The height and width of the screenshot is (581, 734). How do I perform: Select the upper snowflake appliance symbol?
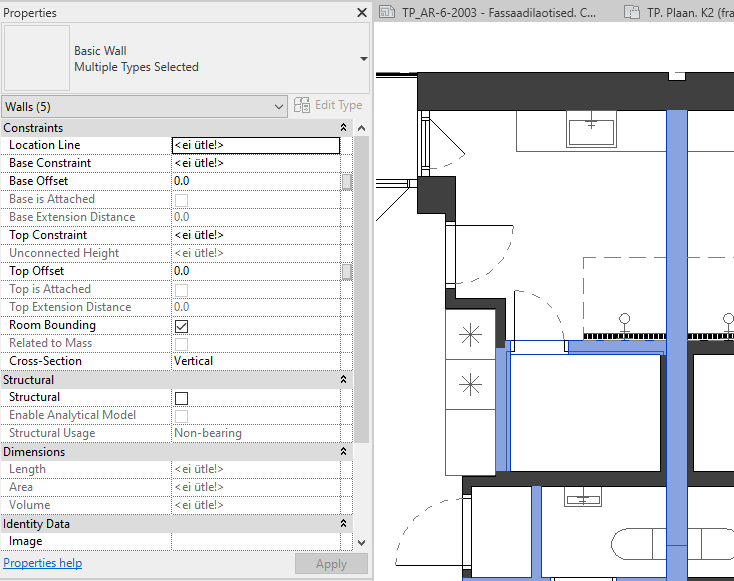[470, 335]
